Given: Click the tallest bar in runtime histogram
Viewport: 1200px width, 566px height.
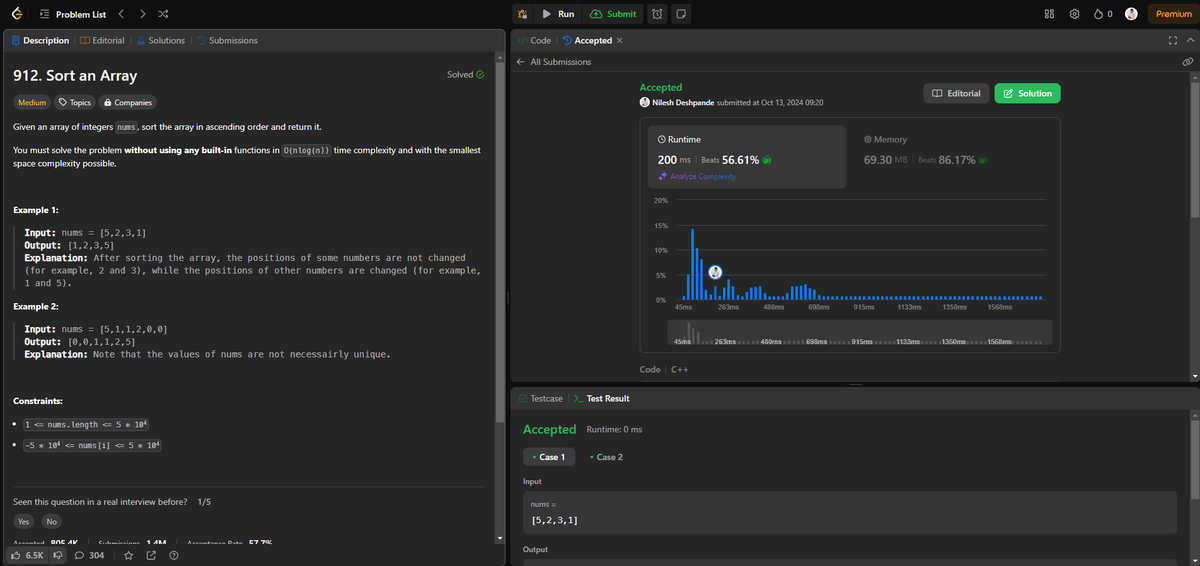Looking at the screenshot, I should coord(691,266).
